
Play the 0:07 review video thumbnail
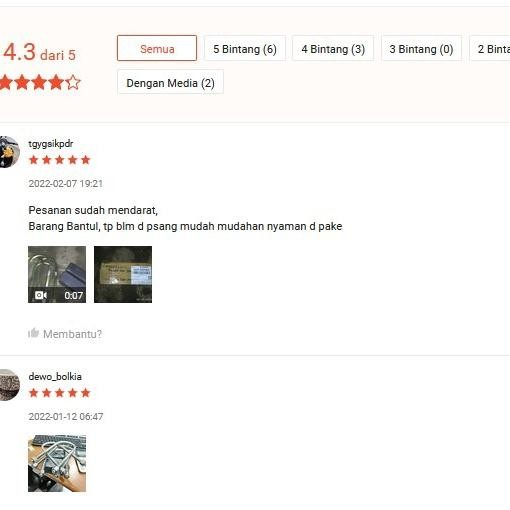click(57, 274)
